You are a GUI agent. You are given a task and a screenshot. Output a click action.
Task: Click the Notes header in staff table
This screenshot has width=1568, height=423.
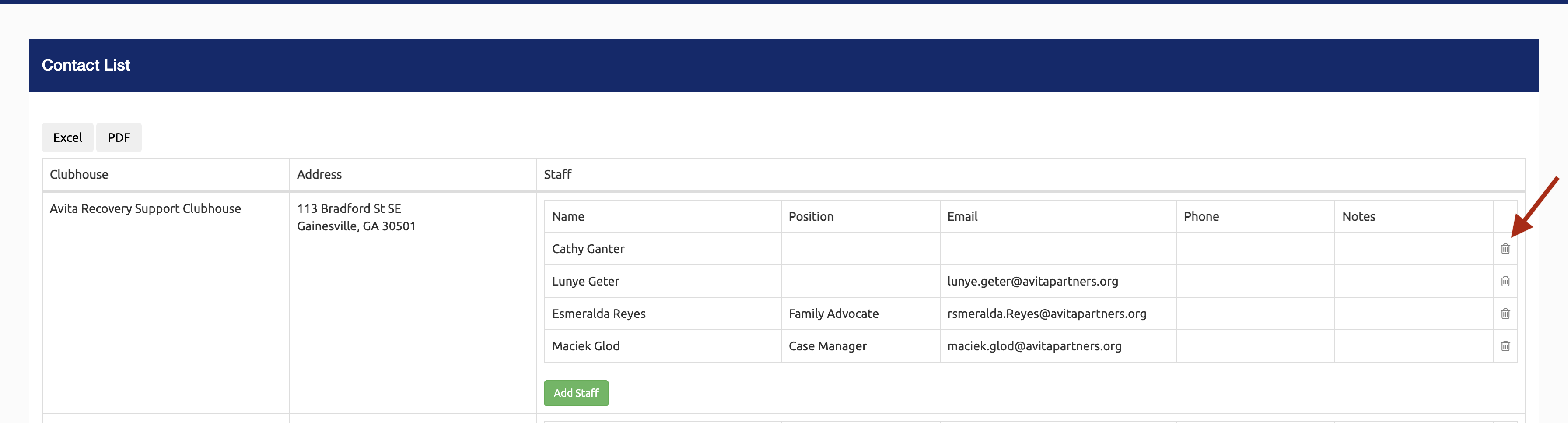[x=1358, y=216]
